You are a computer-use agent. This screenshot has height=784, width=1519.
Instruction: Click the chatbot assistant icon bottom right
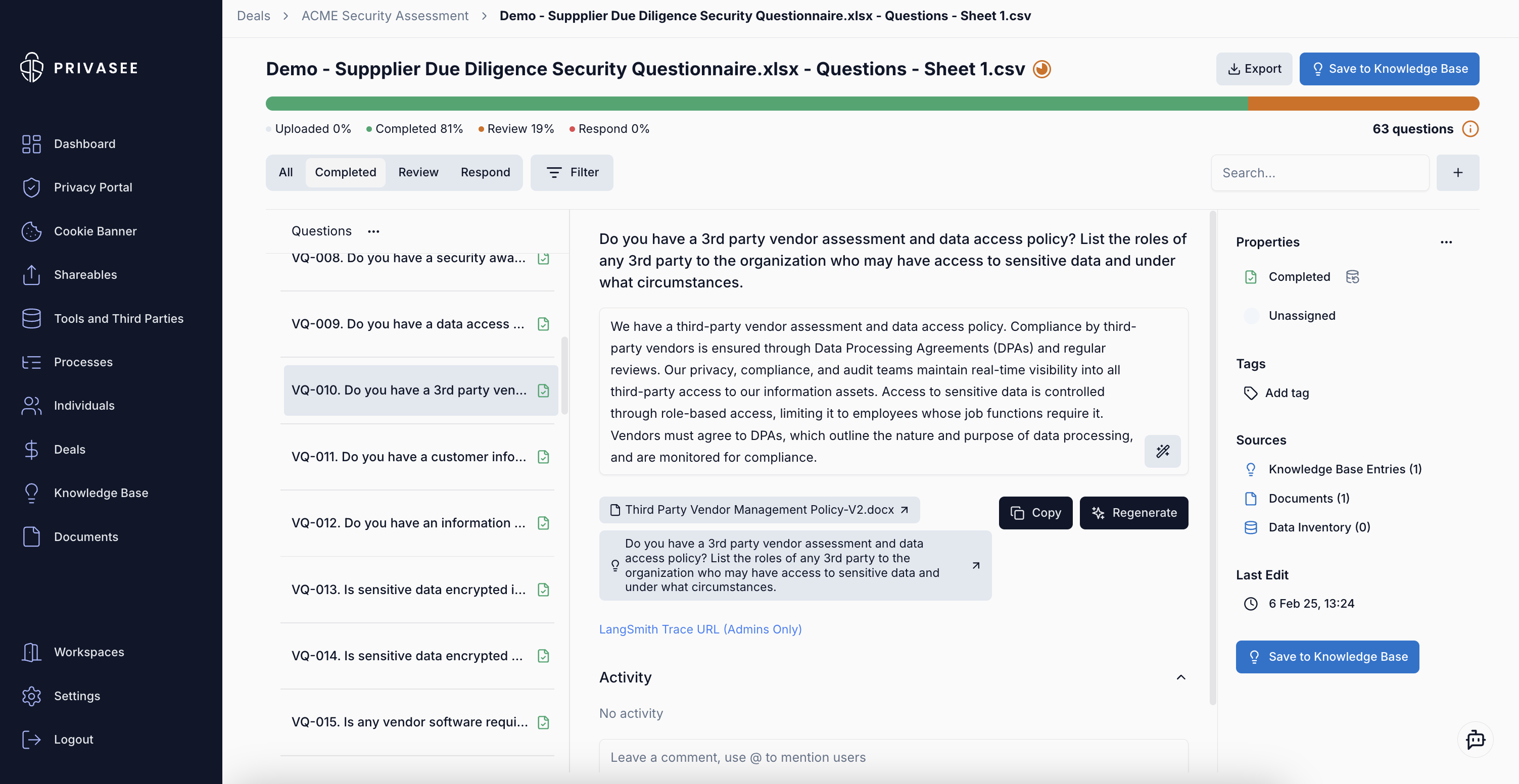pyautogui.click(x=1475, y=739)
